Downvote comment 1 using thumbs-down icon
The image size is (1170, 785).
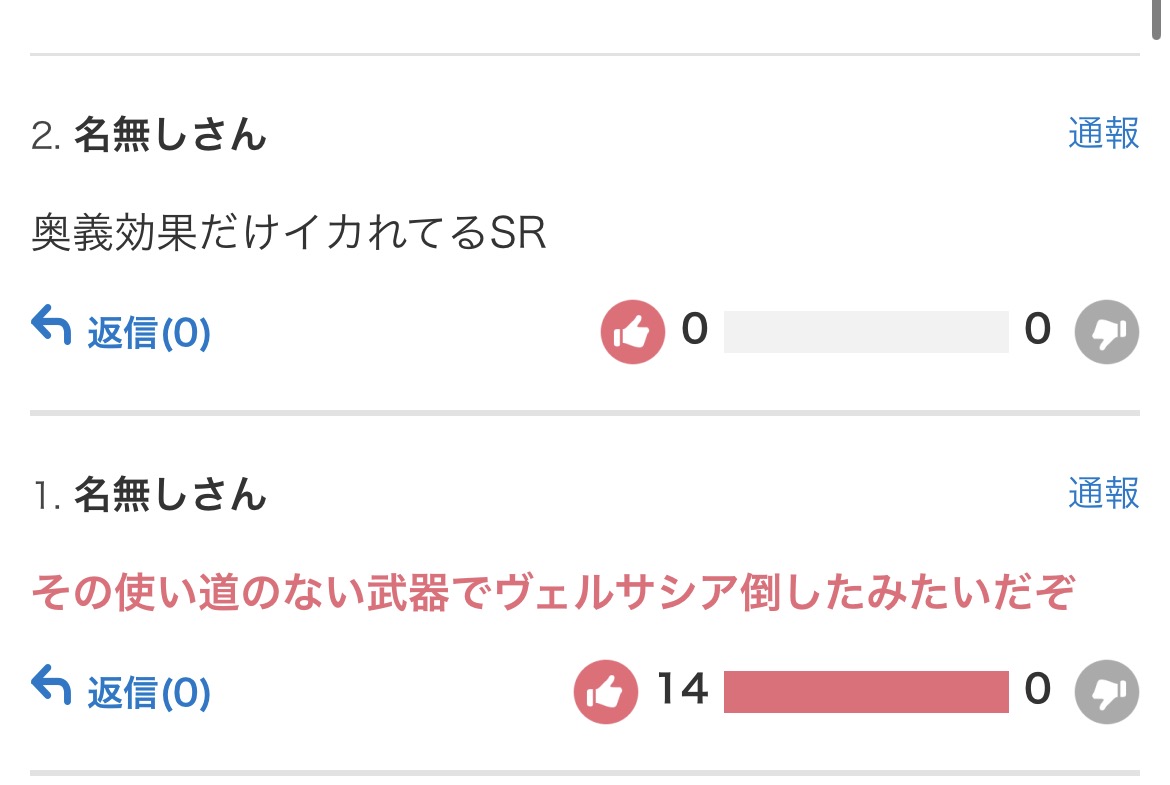[1107, 691]
